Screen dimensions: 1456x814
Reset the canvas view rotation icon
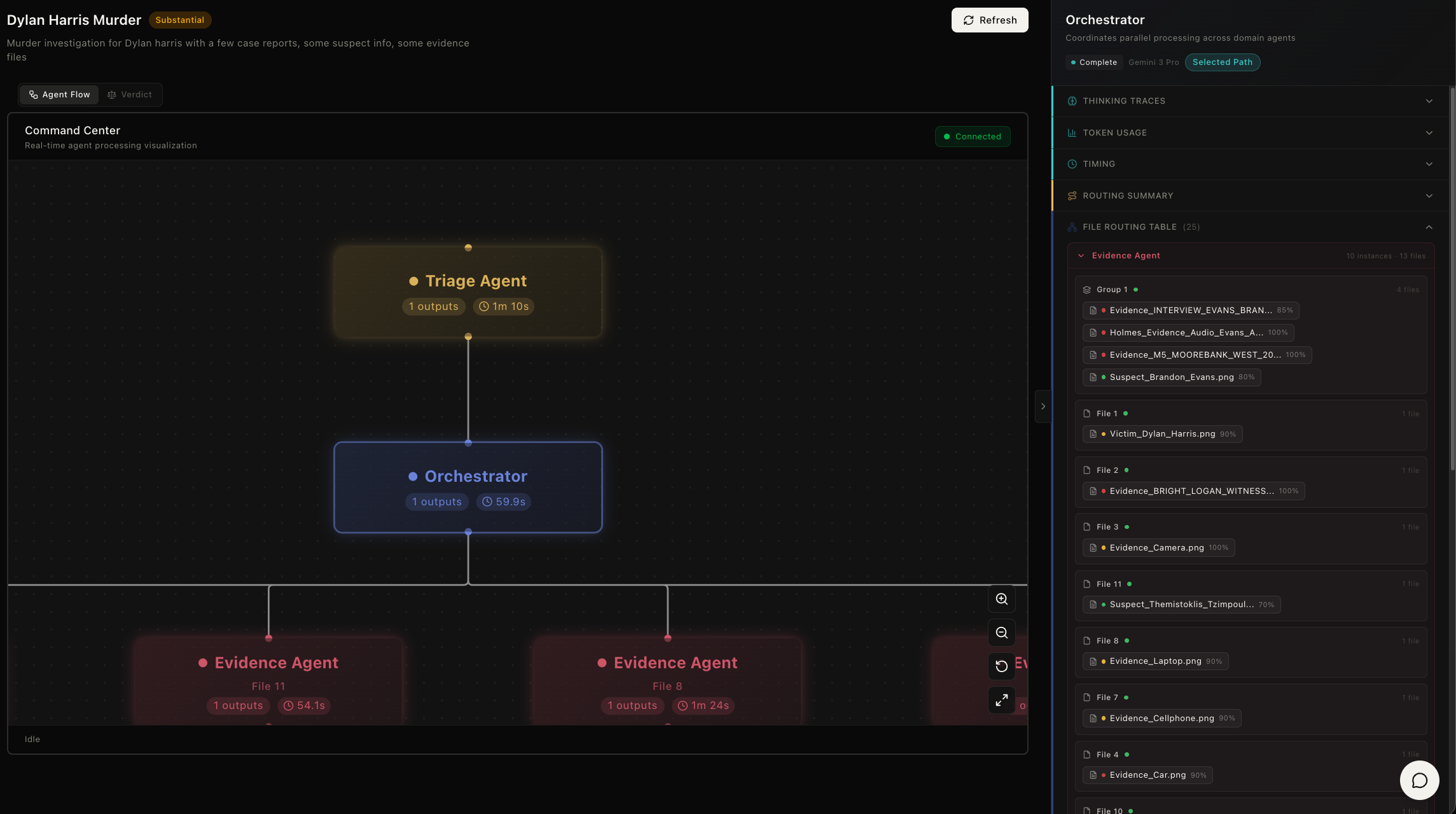point(1001,666)
